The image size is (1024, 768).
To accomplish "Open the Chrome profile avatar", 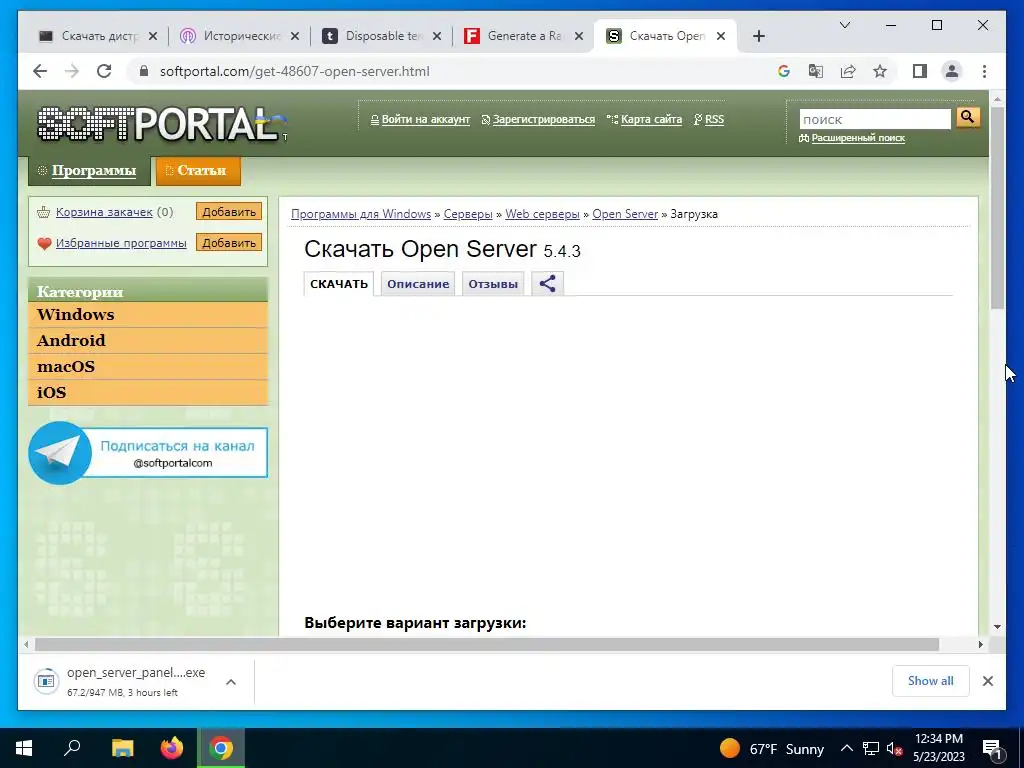I will coord(952,71).
